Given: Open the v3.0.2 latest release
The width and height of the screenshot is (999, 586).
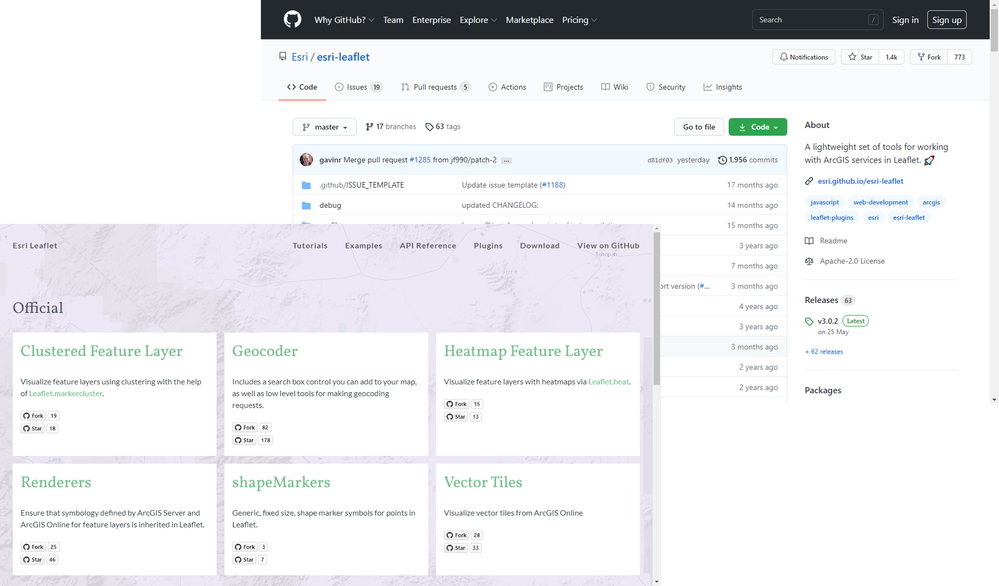Looking at the screenshot, I should [x=828, y=321].
